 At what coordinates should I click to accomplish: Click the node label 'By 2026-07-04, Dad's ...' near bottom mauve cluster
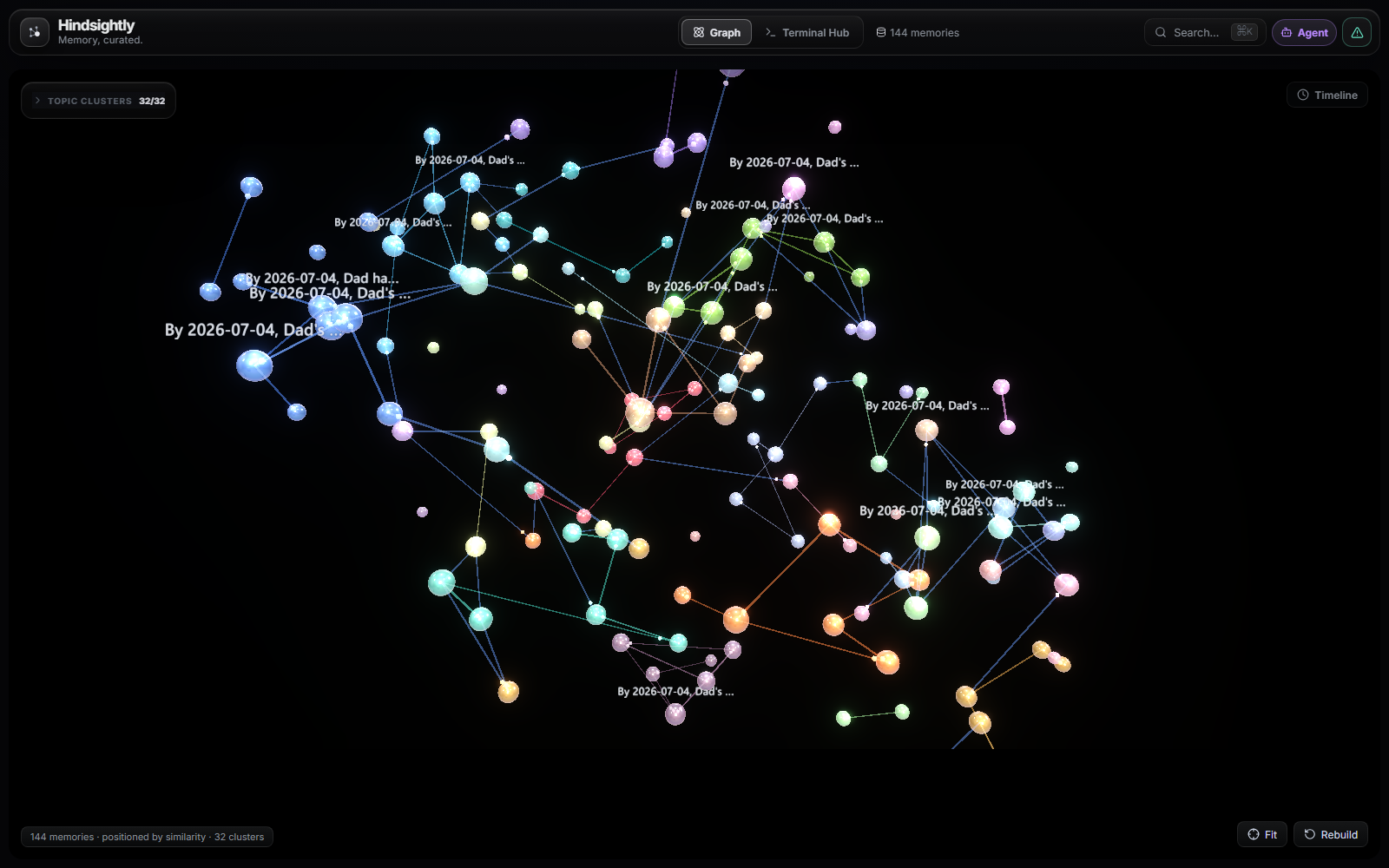point(675,692)
